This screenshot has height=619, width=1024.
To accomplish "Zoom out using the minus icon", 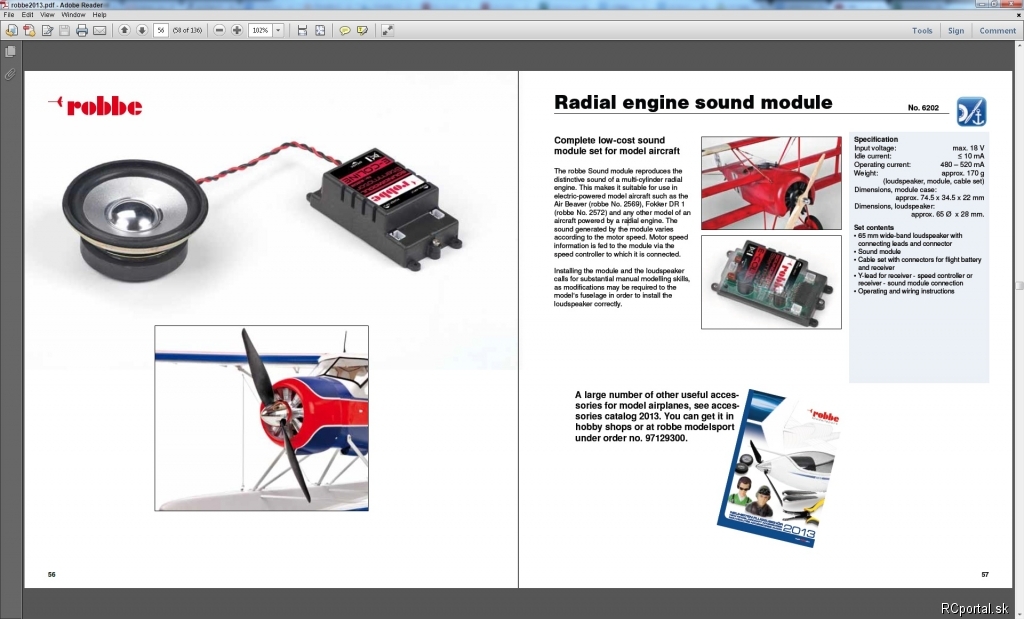I will [x=219, y=30].
